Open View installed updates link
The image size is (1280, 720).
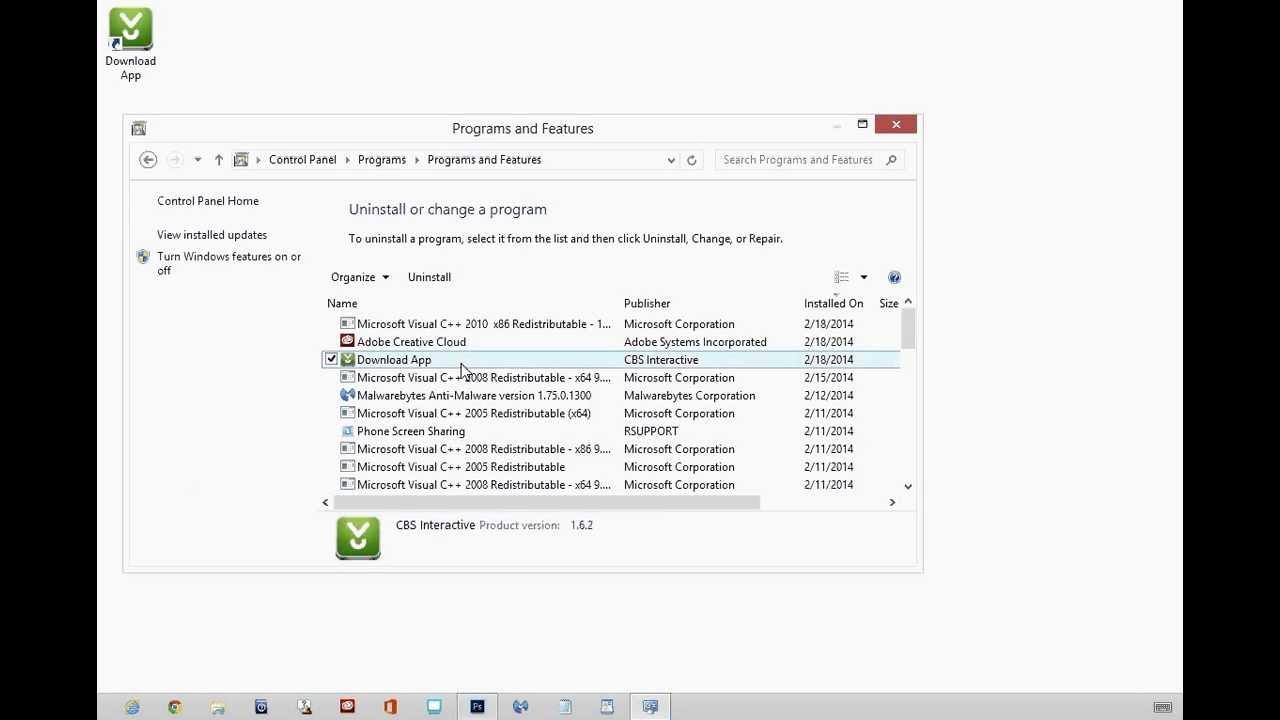pos(212,235)
